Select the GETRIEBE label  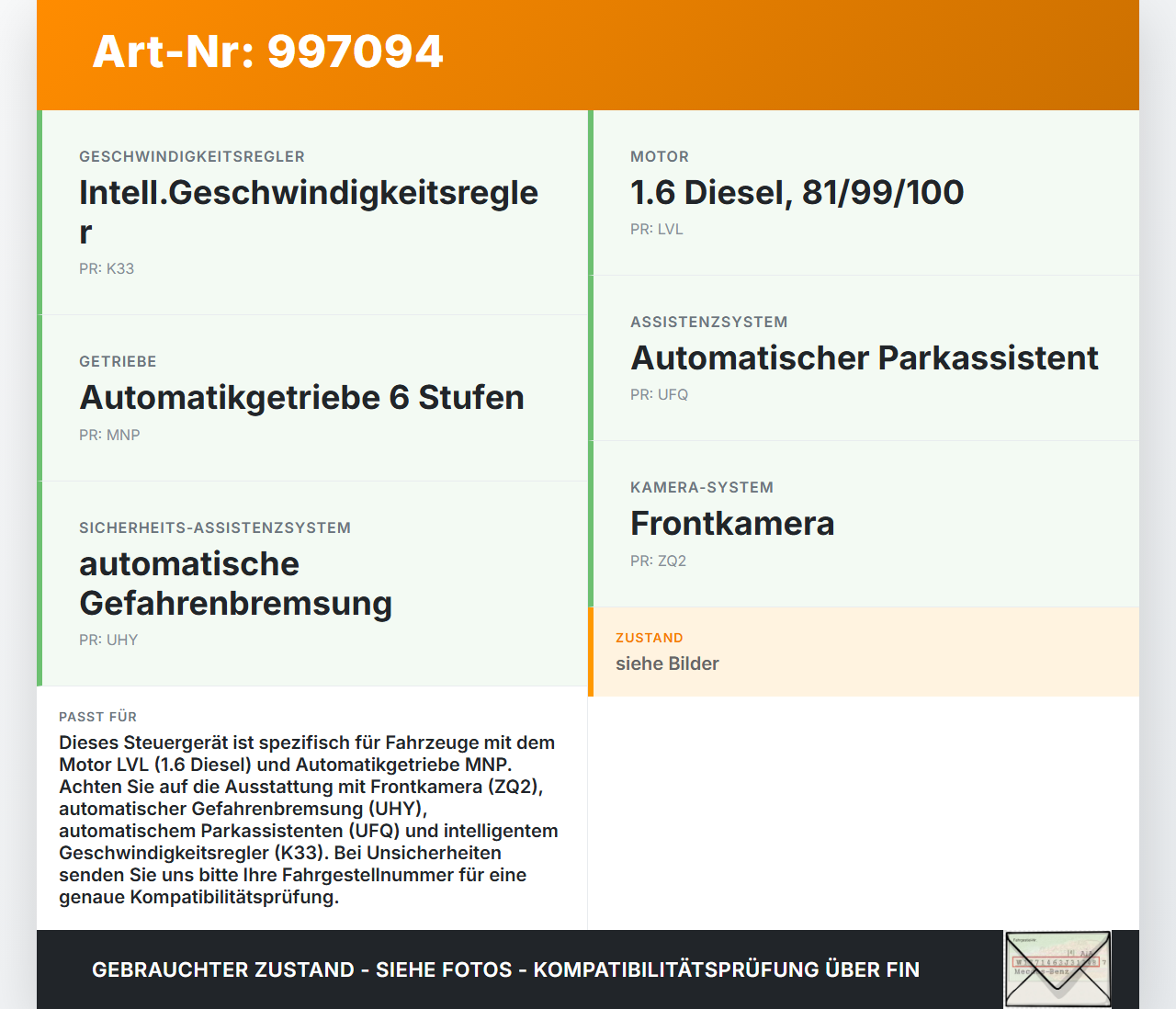click(118, 362)
